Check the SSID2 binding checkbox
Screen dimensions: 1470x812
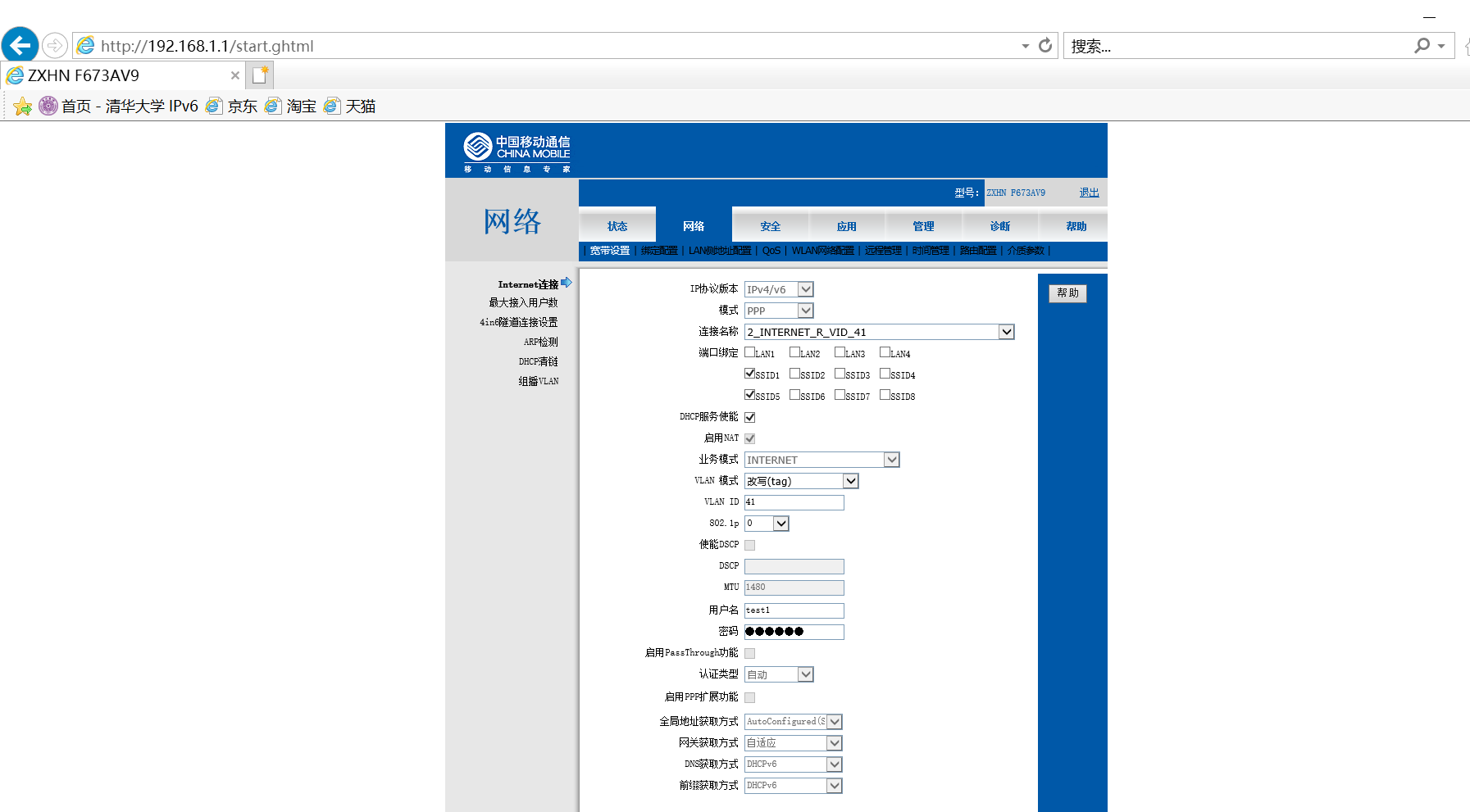(794, 374)
